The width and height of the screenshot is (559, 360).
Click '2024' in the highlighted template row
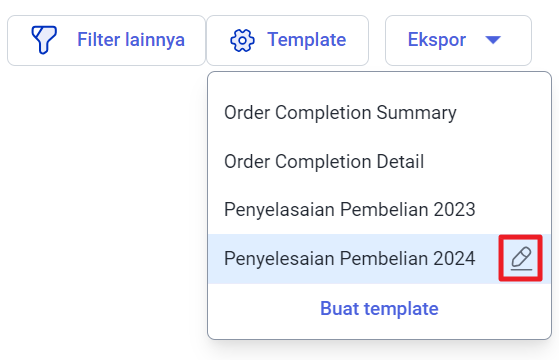454,258
